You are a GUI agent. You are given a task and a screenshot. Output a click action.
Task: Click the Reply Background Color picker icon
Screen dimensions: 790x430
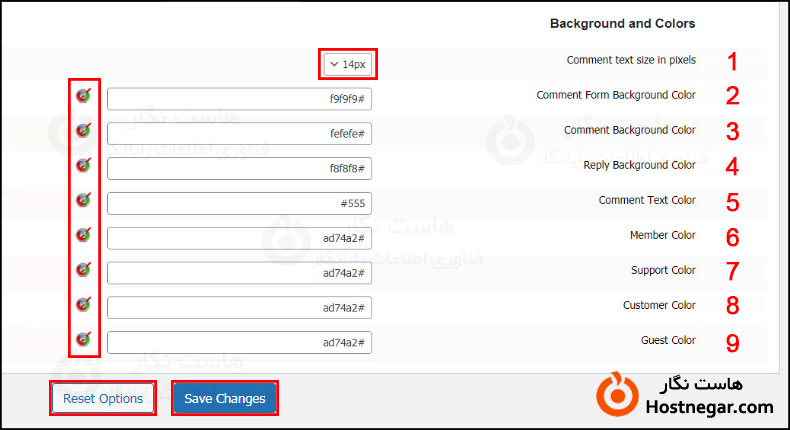pyautogui.click(x=84, y=165)
